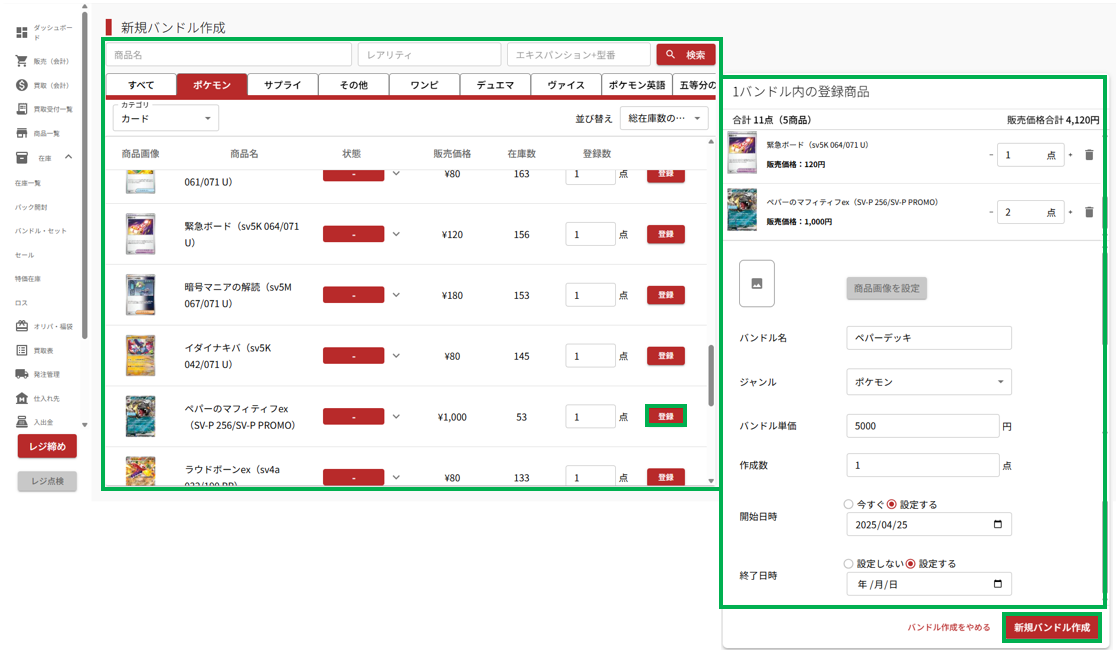Switch to the ワンピ tab
This screenshot has width=1116, height=650.
click(424, 85)
